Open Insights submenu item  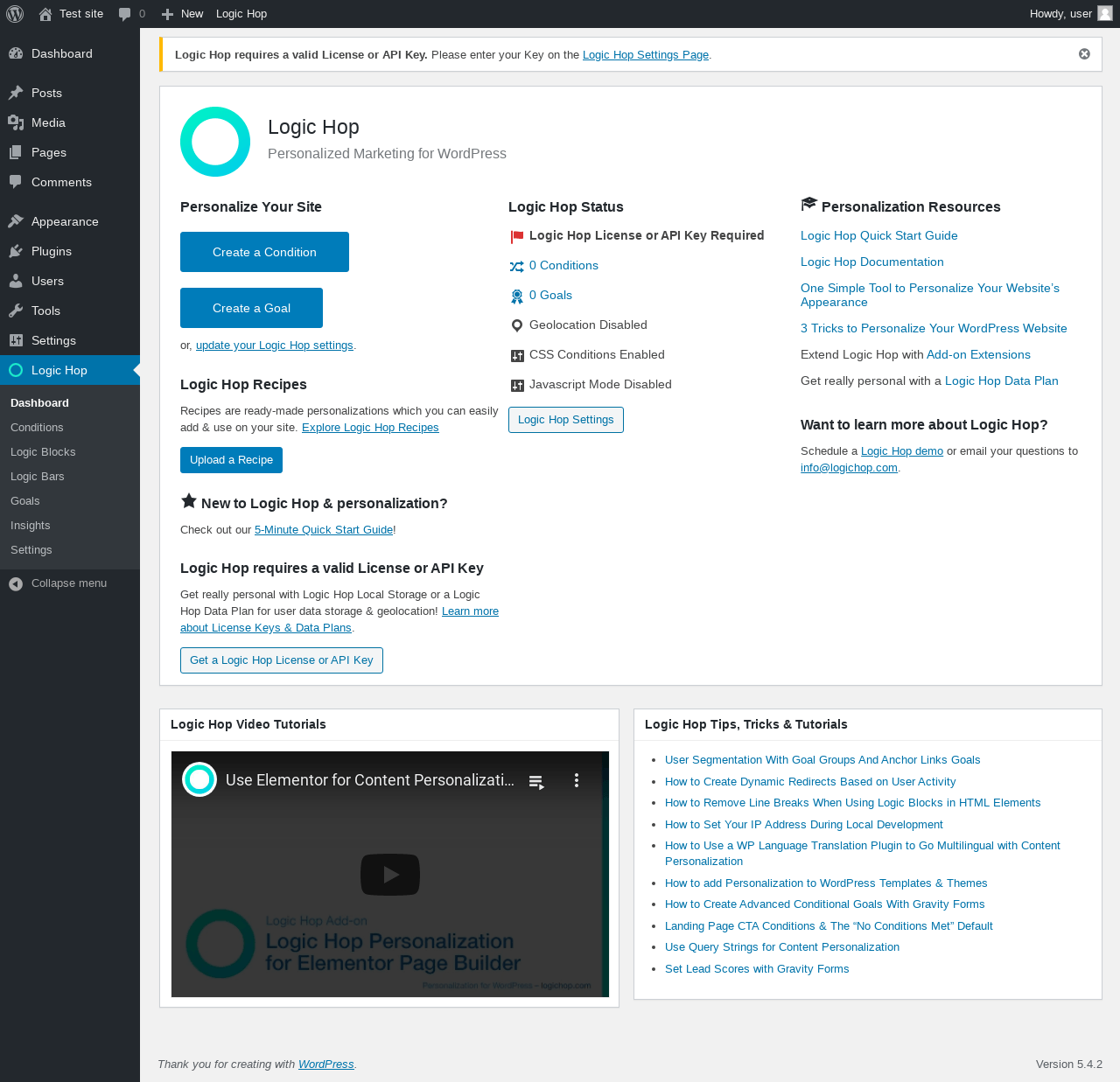(31, 526)
